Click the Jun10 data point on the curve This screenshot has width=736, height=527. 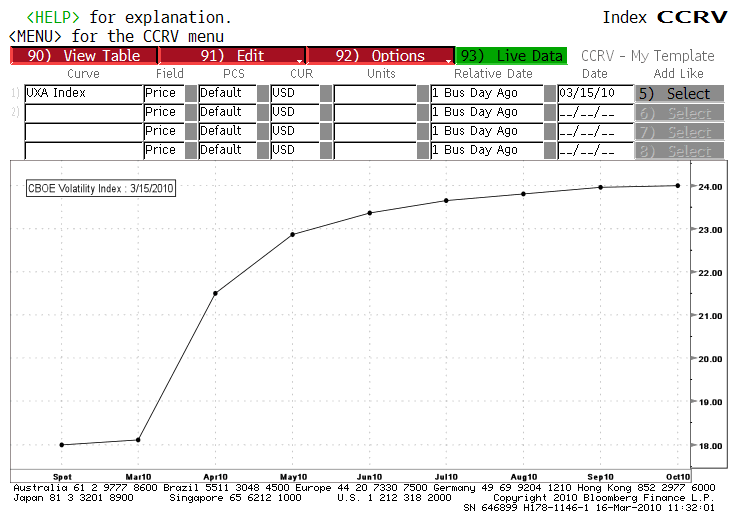[x=370, y=213]
